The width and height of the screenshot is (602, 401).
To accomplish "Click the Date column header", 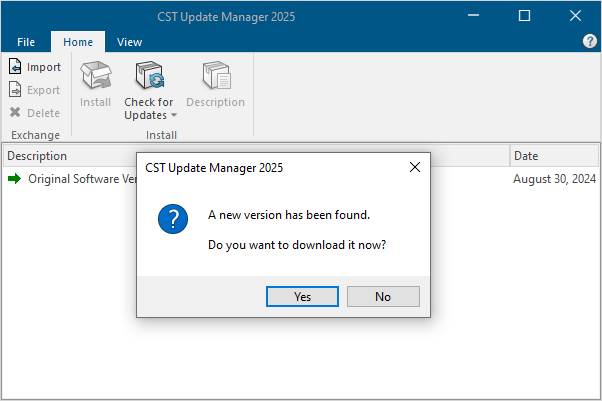I will tap(554, 156).
